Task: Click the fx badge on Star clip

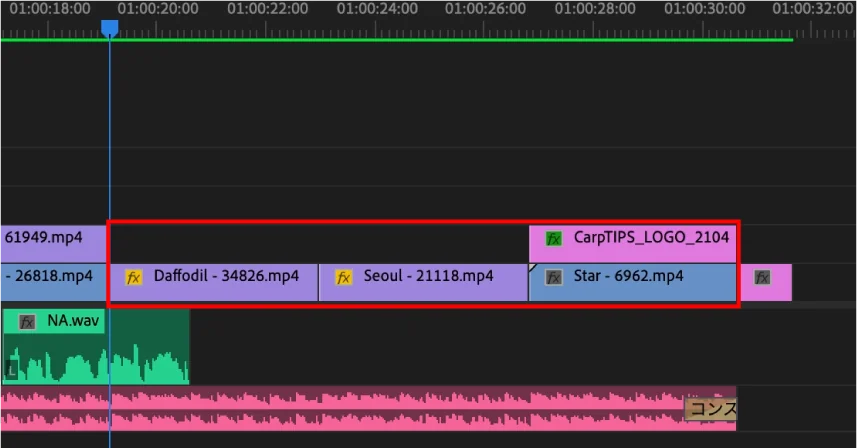Action: tap(553, 278)
